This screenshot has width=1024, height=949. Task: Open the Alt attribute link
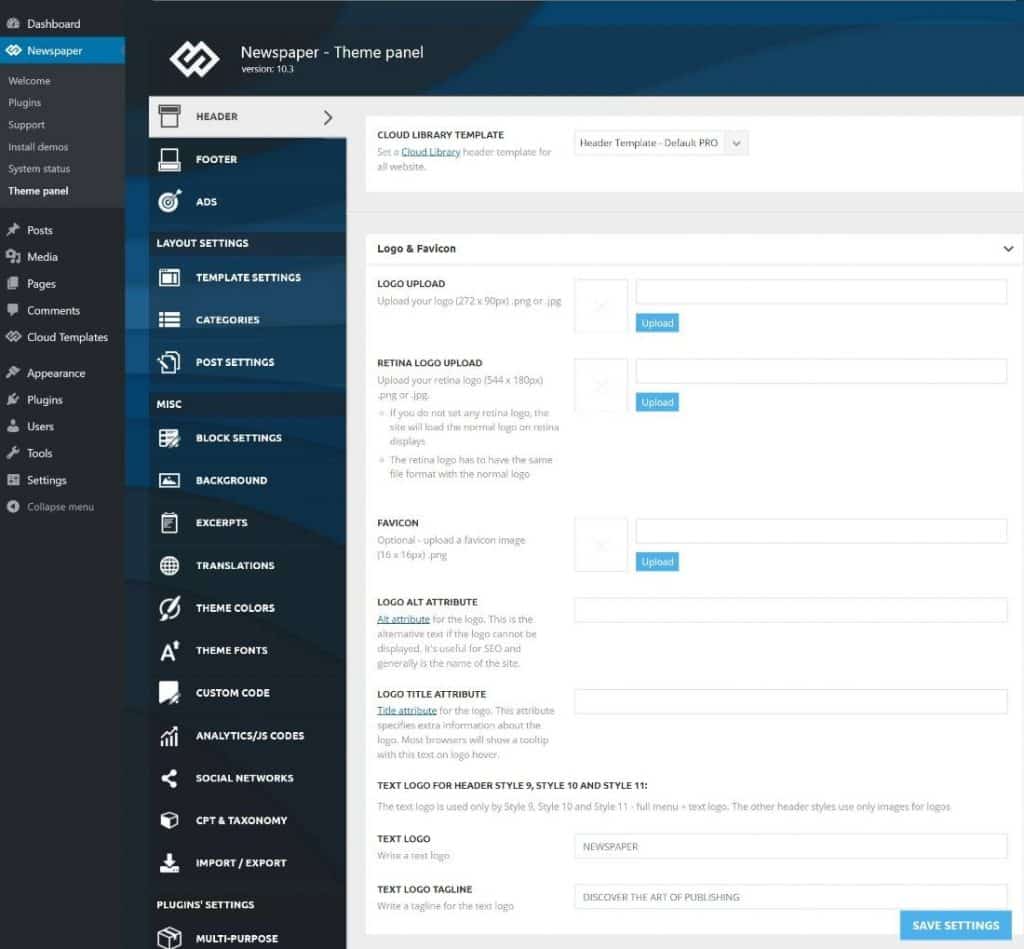[403, 619]
